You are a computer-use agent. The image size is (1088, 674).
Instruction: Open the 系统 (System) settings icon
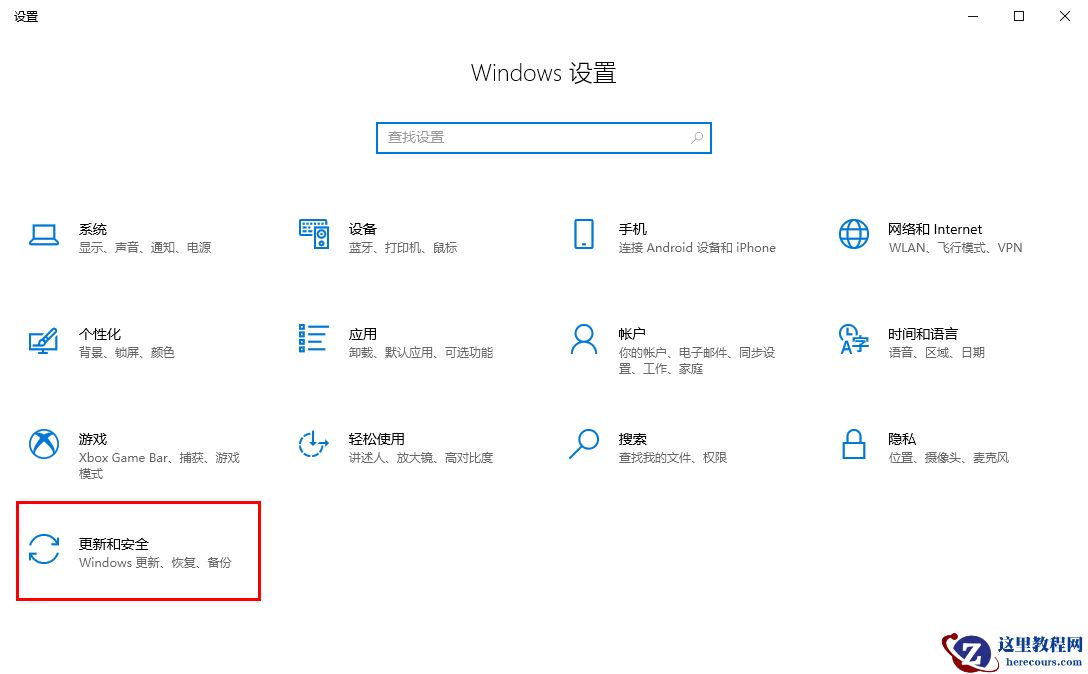pos(43,235)
